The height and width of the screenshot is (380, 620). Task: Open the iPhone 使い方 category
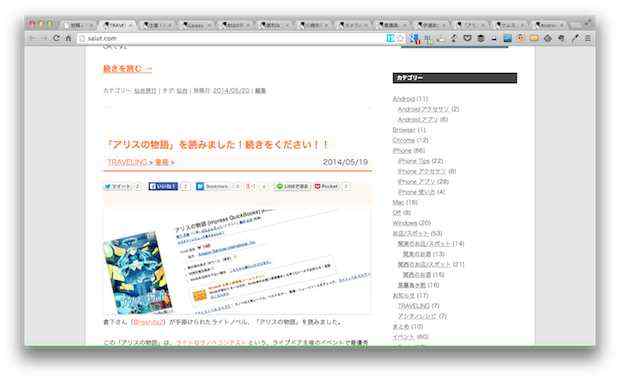[416, 192]
